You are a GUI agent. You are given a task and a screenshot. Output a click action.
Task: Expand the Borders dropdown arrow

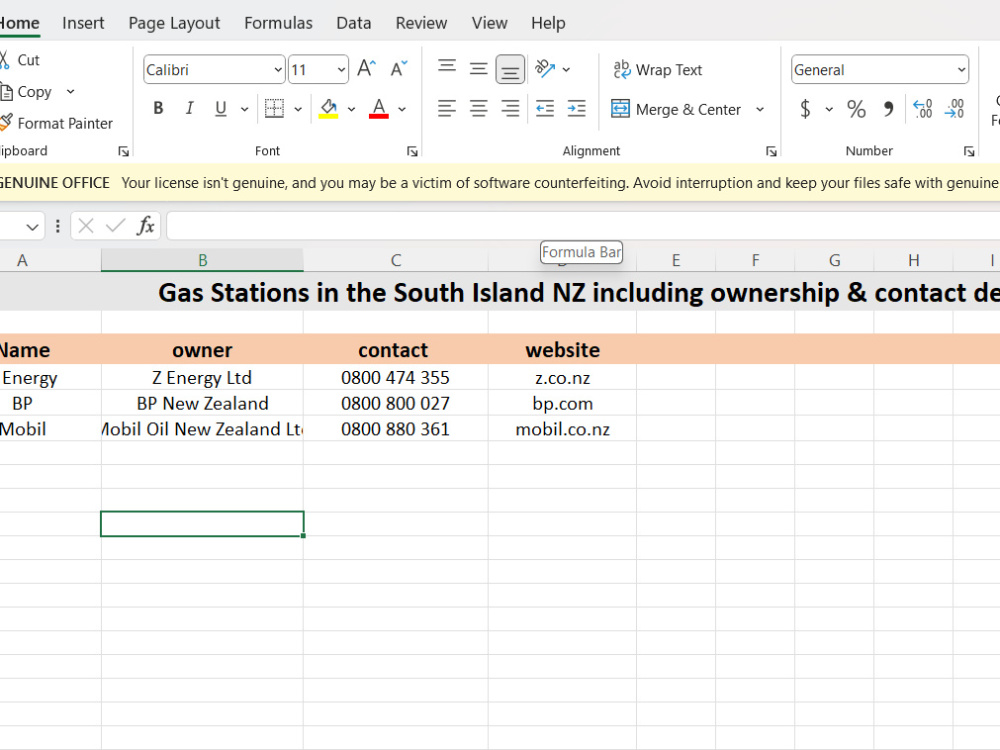coord(298,109)
